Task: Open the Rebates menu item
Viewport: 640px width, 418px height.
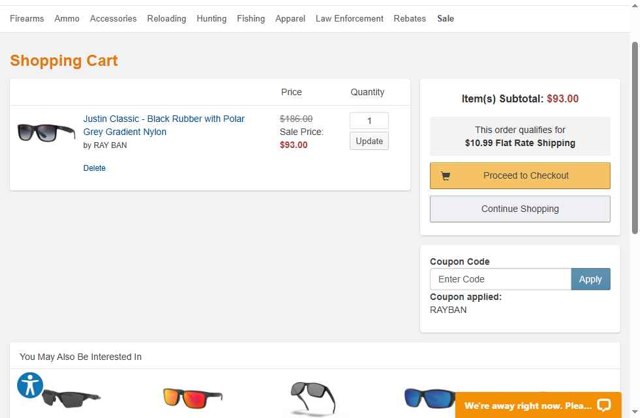Action: pyautogui.click(x=410, y=19)
